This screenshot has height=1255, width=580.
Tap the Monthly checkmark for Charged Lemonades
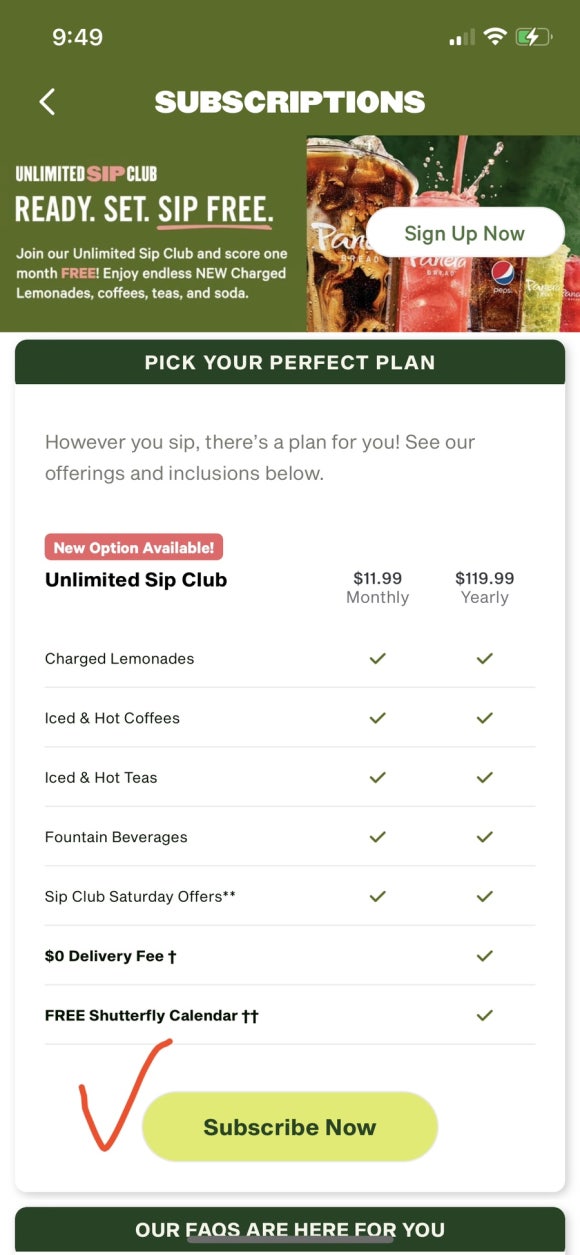click(x=377, y=659)
